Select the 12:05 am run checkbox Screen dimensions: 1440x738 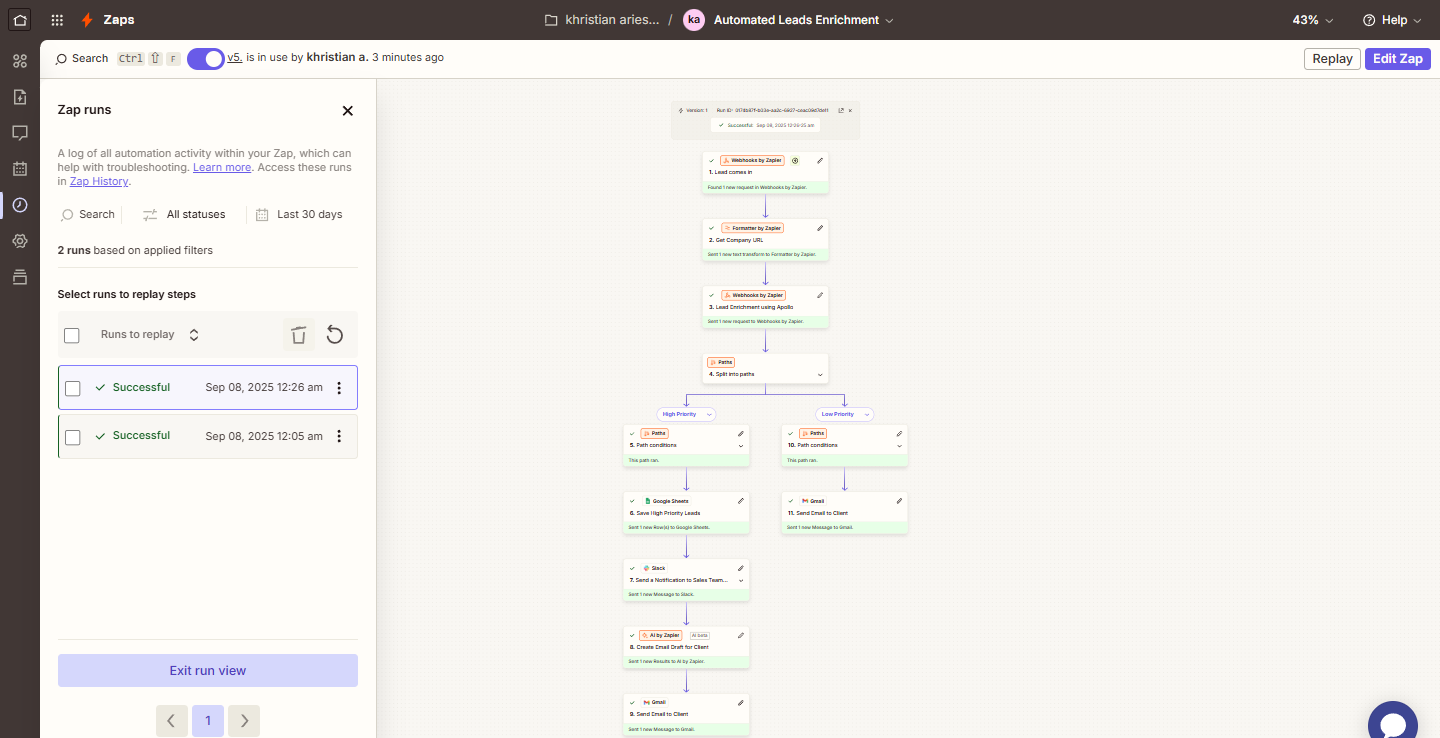click(x=73, y=437)
